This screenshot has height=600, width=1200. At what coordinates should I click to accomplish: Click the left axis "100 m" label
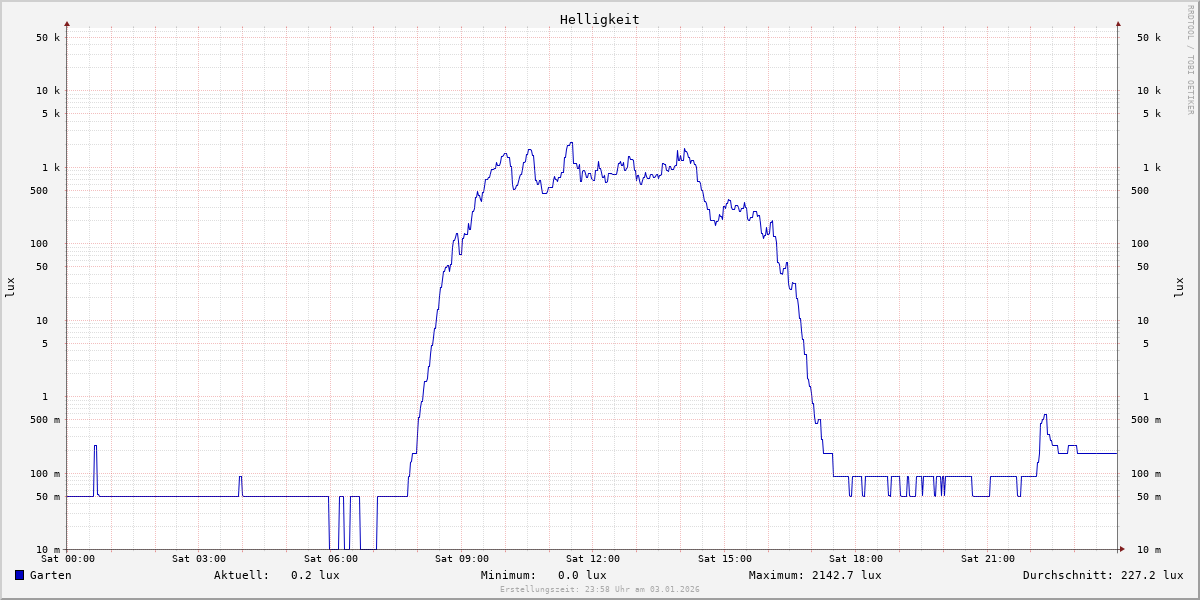point(45,474)
